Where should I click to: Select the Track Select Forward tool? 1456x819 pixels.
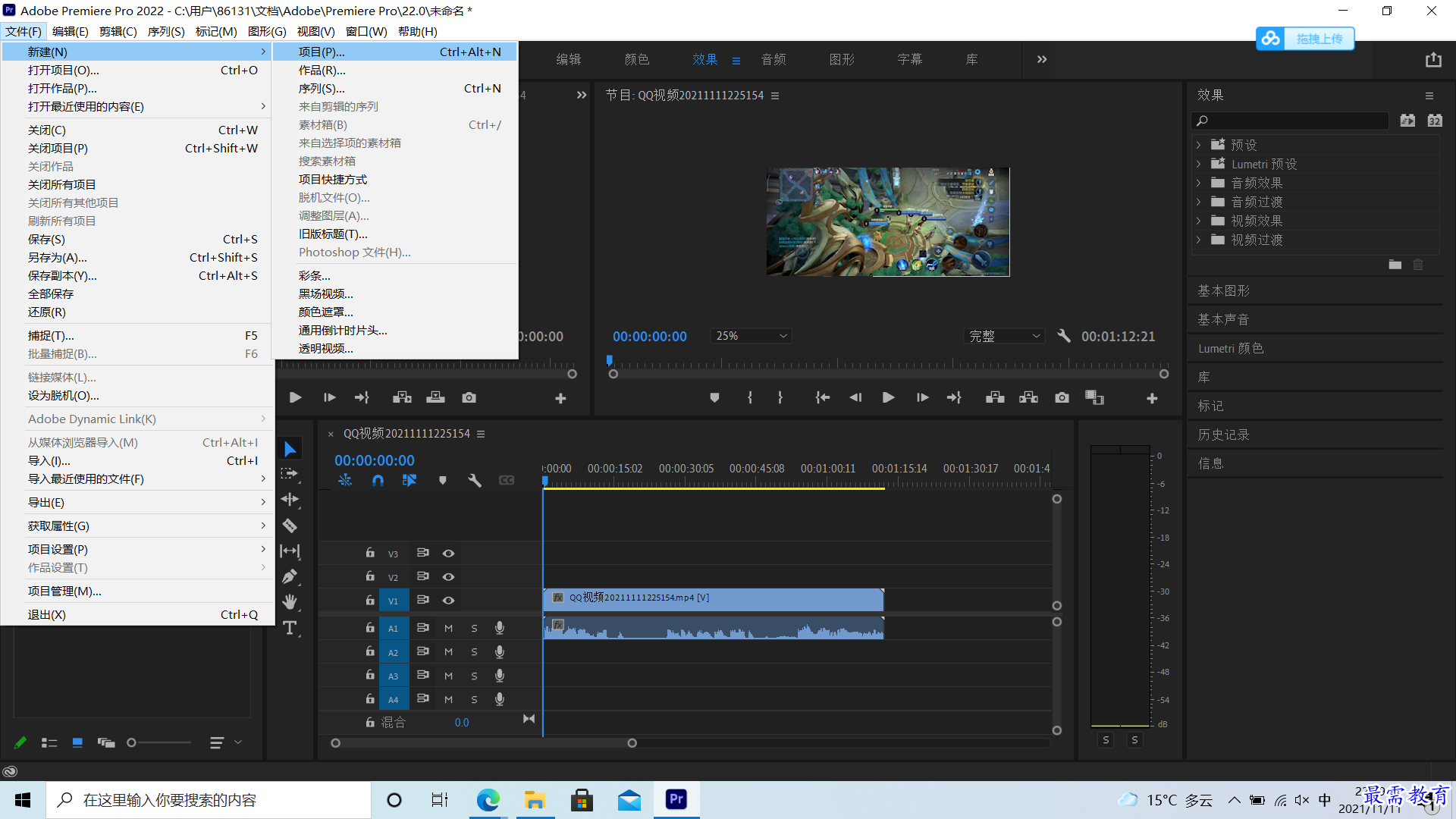click(290, 474)
